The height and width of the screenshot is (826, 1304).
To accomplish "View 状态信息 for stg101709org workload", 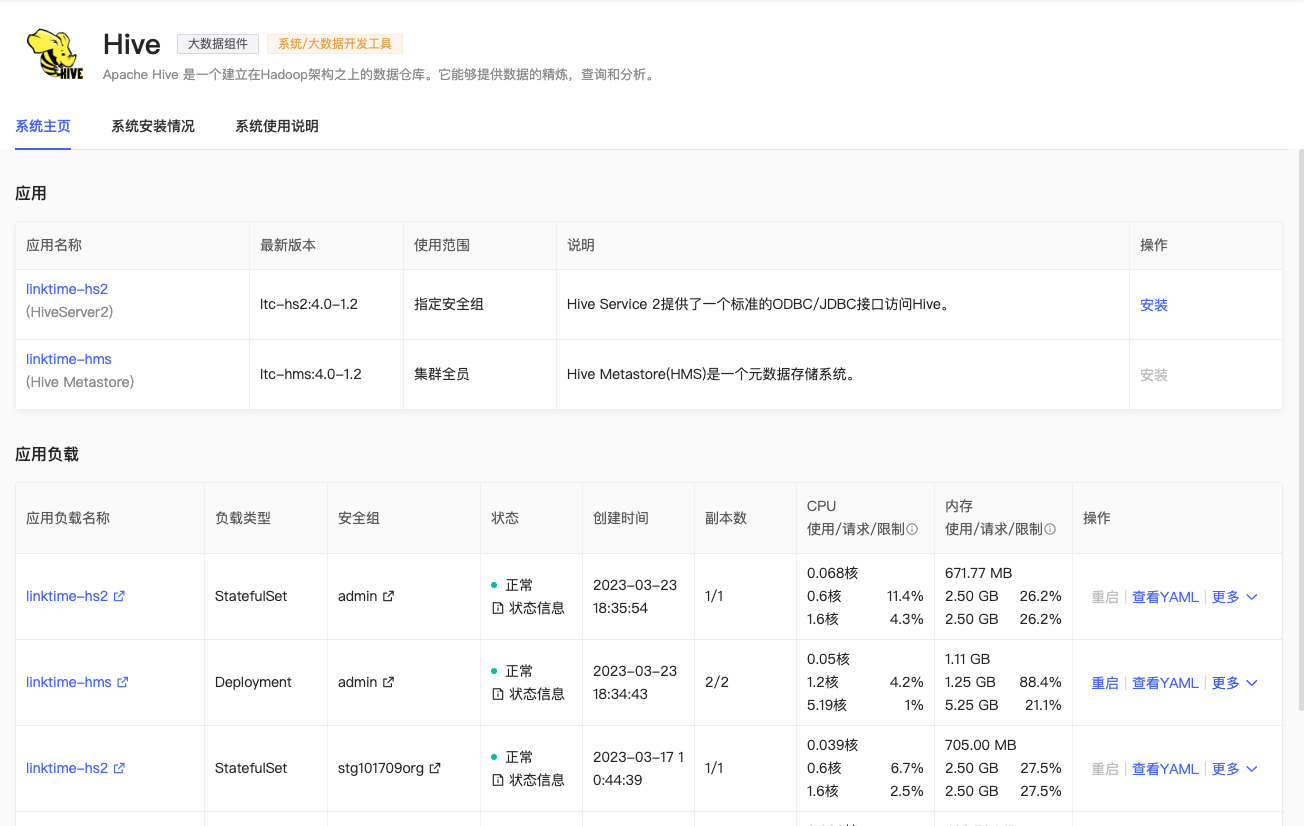I will pyautogui.click(x=528, y=780).
